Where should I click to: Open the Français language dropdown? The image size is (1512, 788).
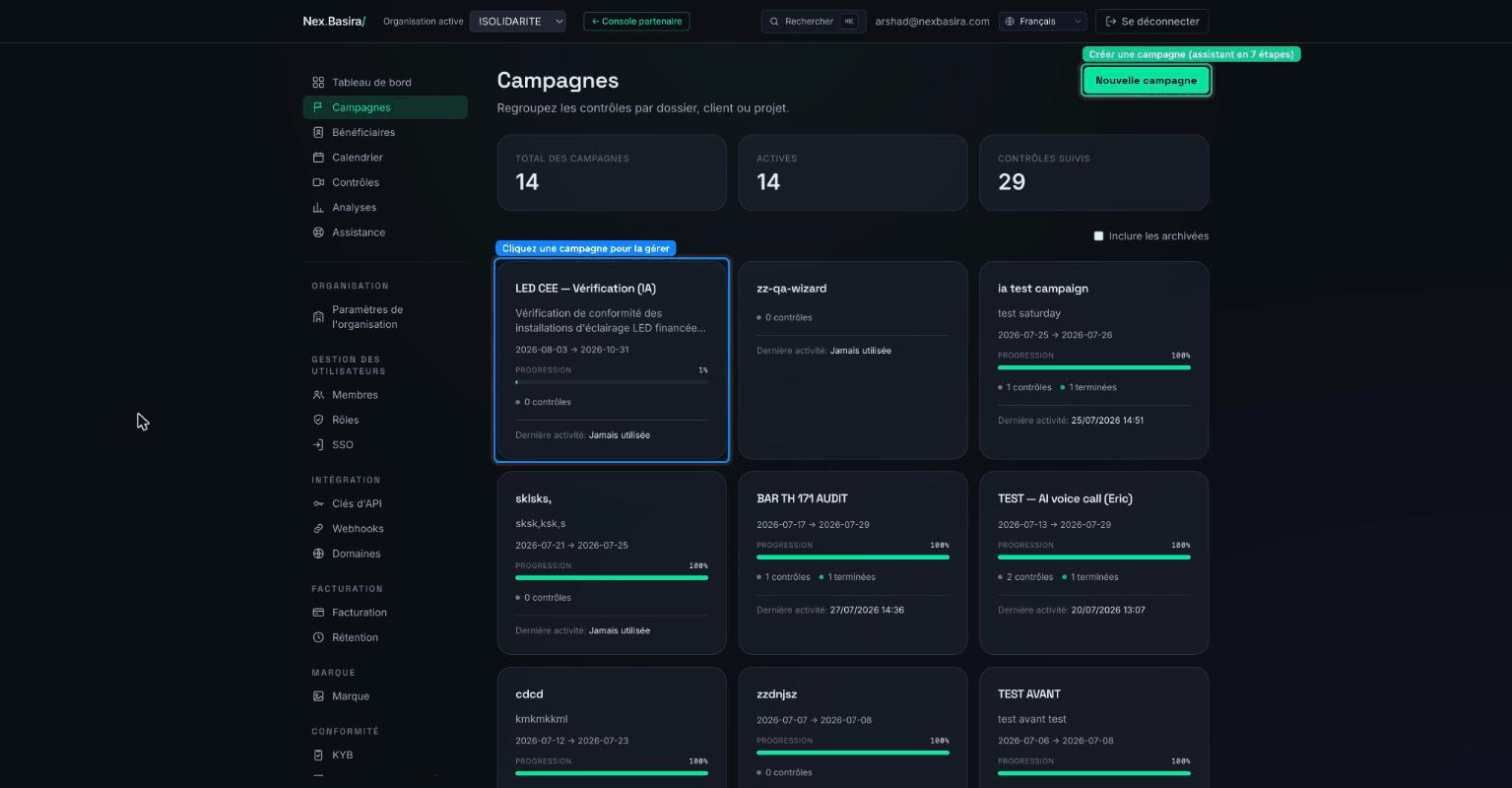pos(1042,21)
